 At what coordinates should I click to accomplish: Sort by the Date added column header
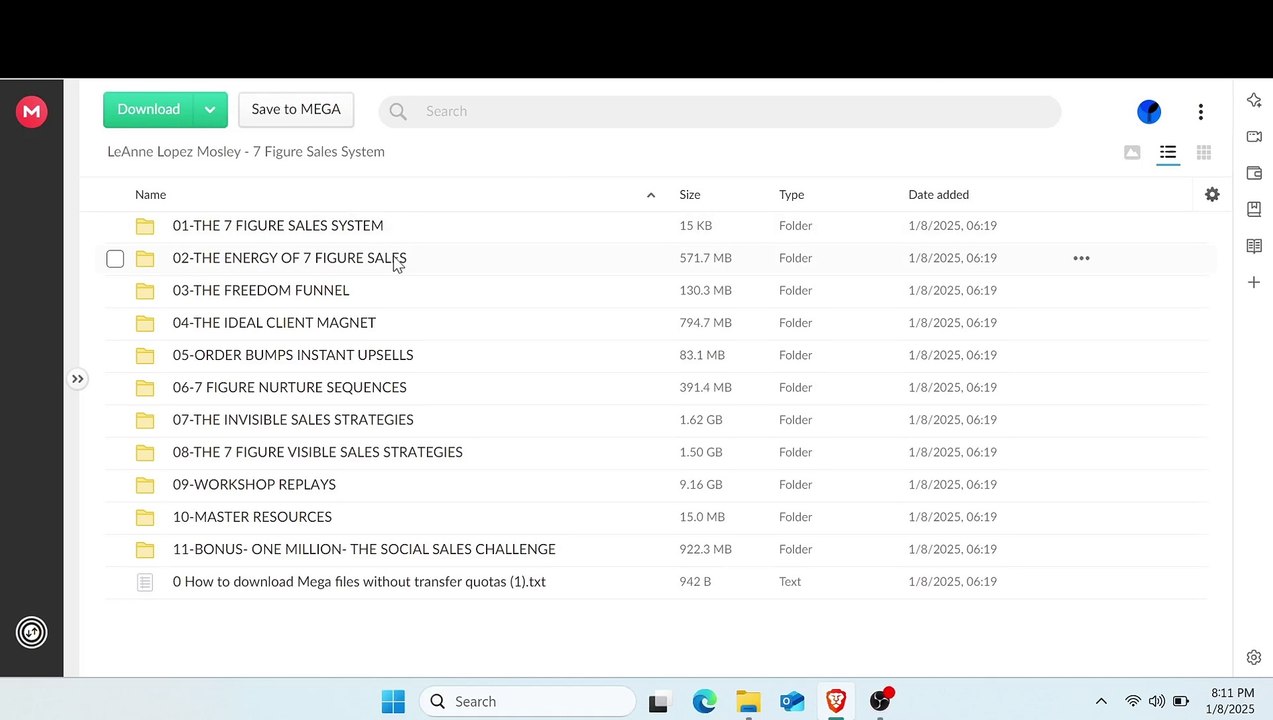coord(938,195)
